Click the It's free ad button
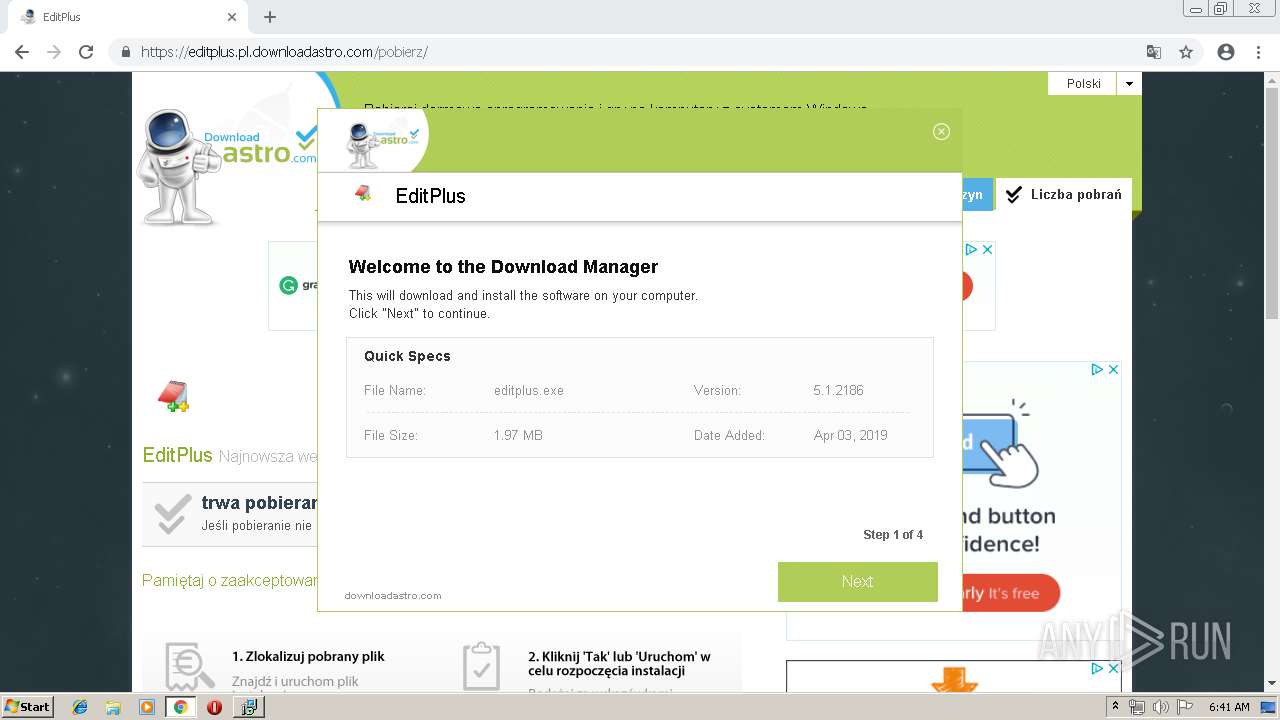Viewport: 1280px width, 720px height. [x=1010, y=593]
